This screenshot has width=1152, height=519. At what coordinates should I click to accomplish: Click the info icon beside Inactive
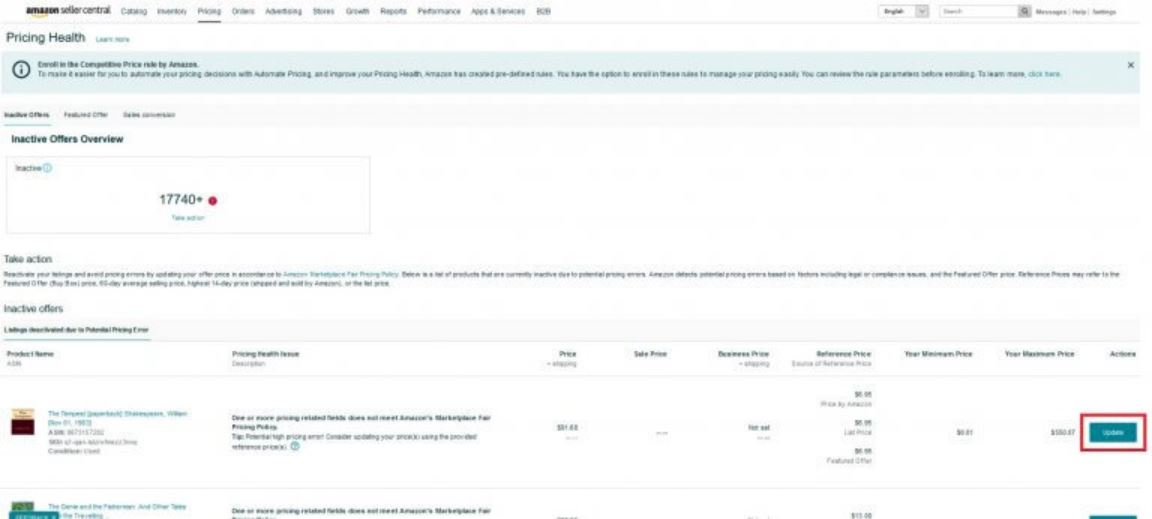[x=48, y=168]
